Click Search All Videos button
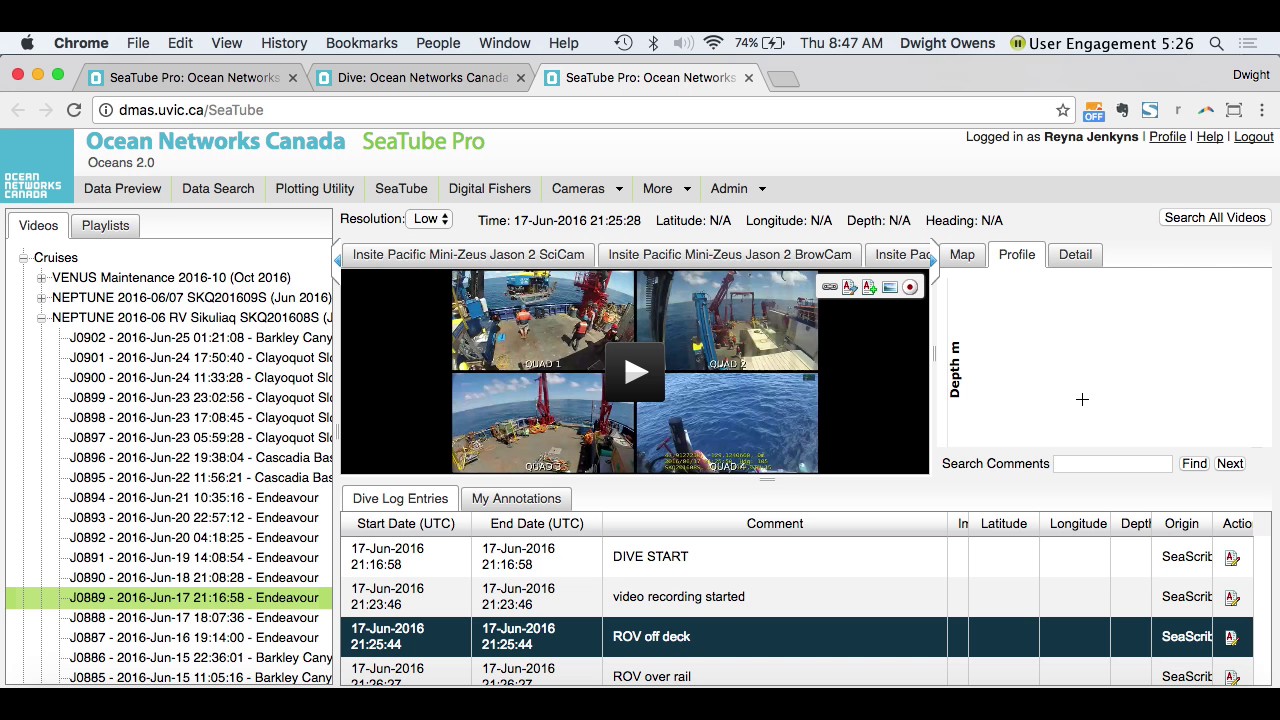The width and height of the screenshot is (1280, 720). coord(1215,218)
